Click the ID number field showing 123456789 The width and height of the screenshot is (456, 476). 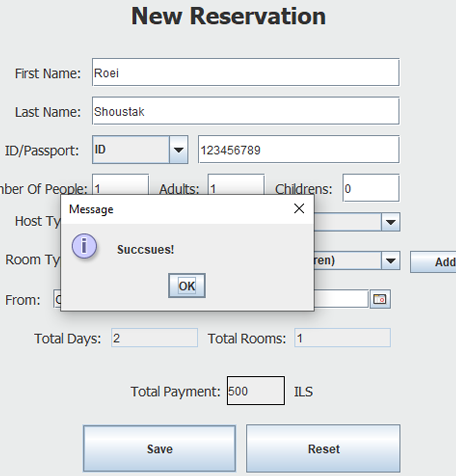point(299,149)
